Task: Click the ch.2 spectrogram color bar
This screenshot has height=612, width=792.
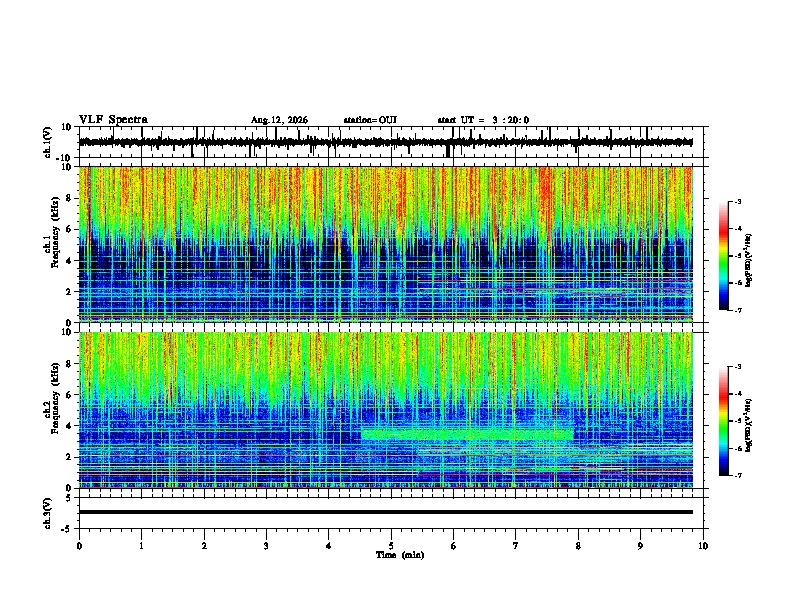Action: click(723, 421)
